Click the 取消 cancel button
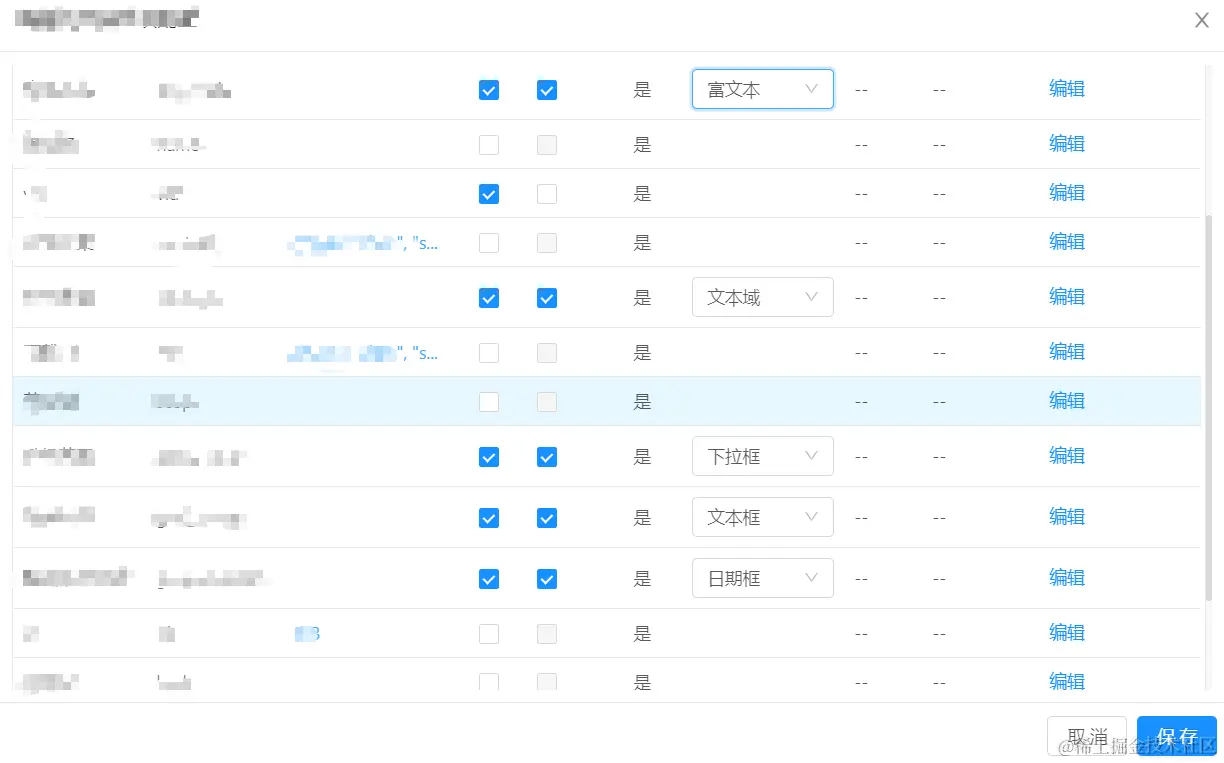Image resolution: width=1224 pixels, height=763 pixels. click(1087, 737)
